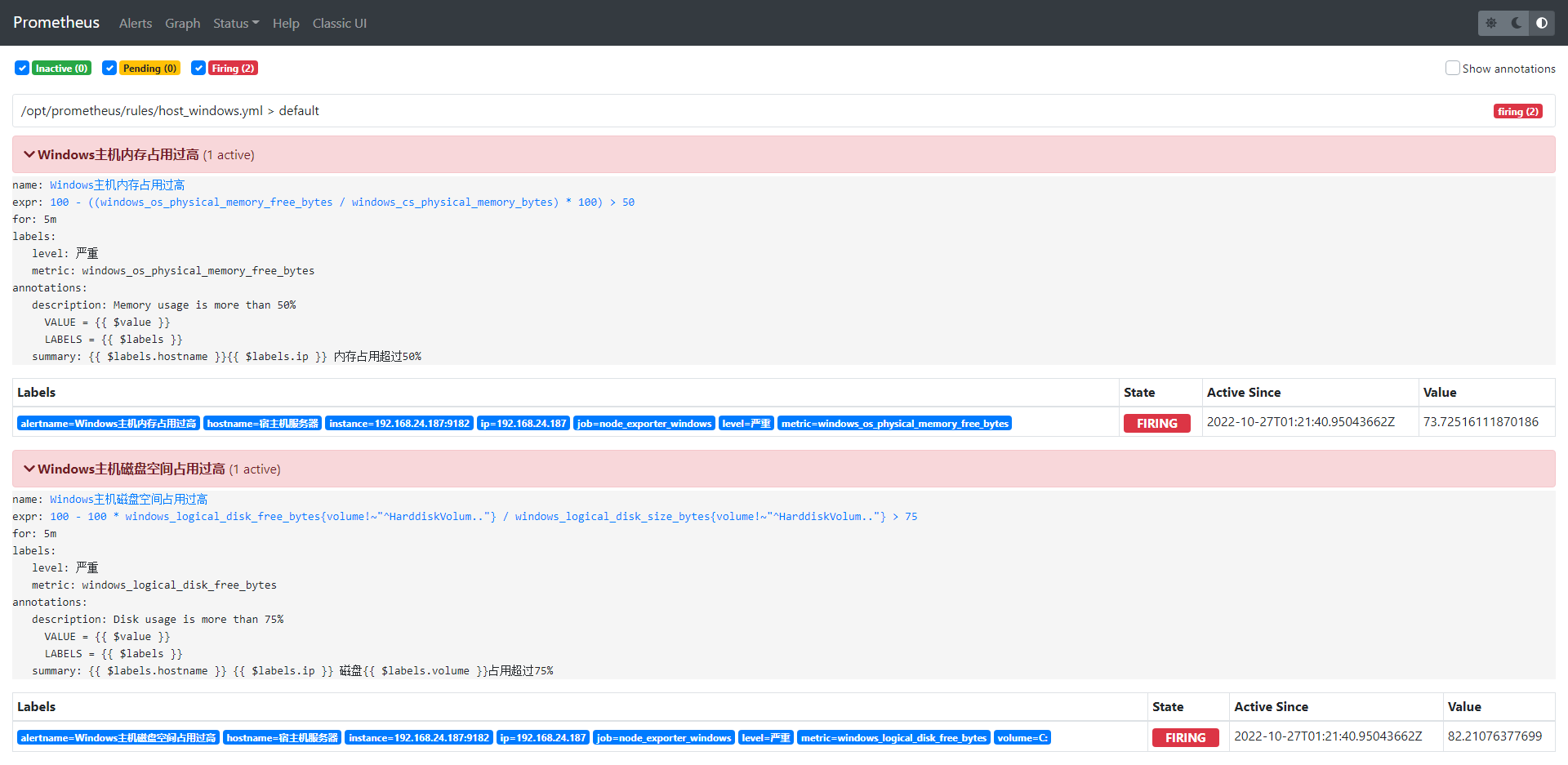Click the Prometheus brand link
The height and width of the screenshot is (765, 1568).
(x=56, y=22)
